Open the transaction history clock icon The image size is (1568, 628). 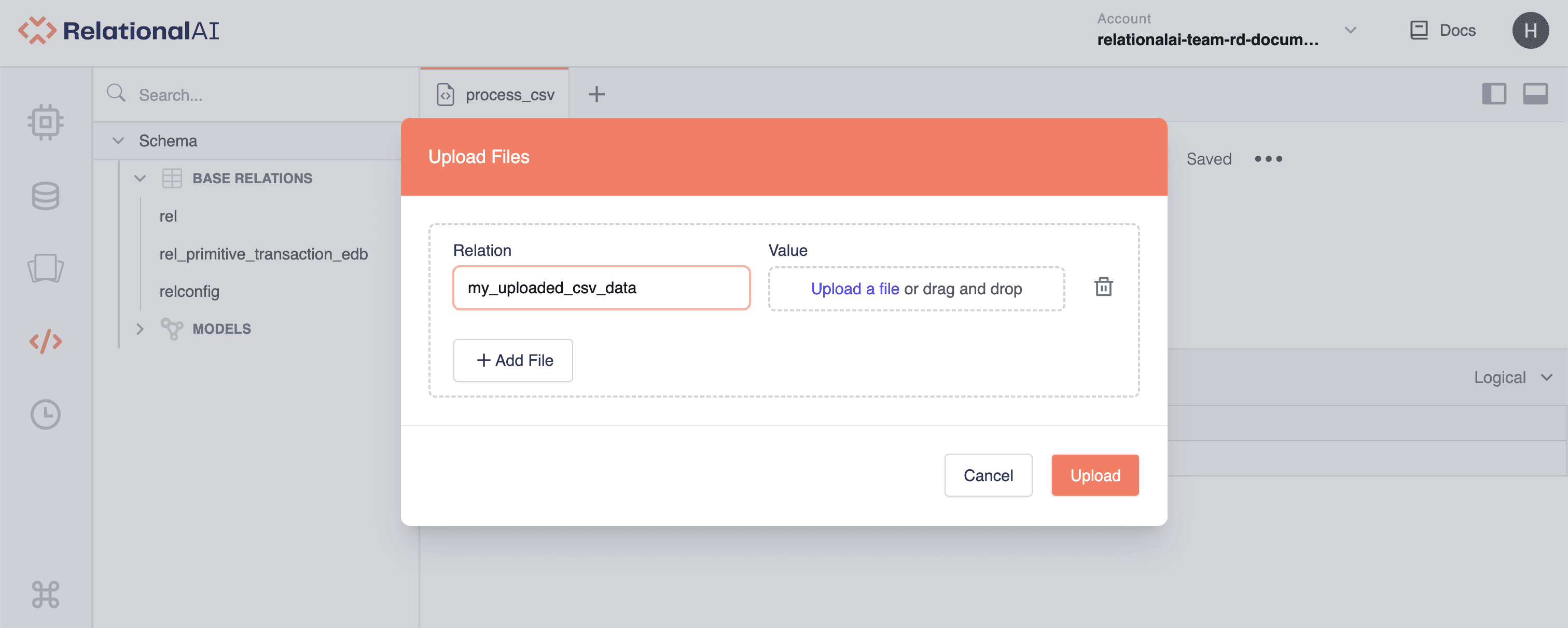click(x=46, y=415)
